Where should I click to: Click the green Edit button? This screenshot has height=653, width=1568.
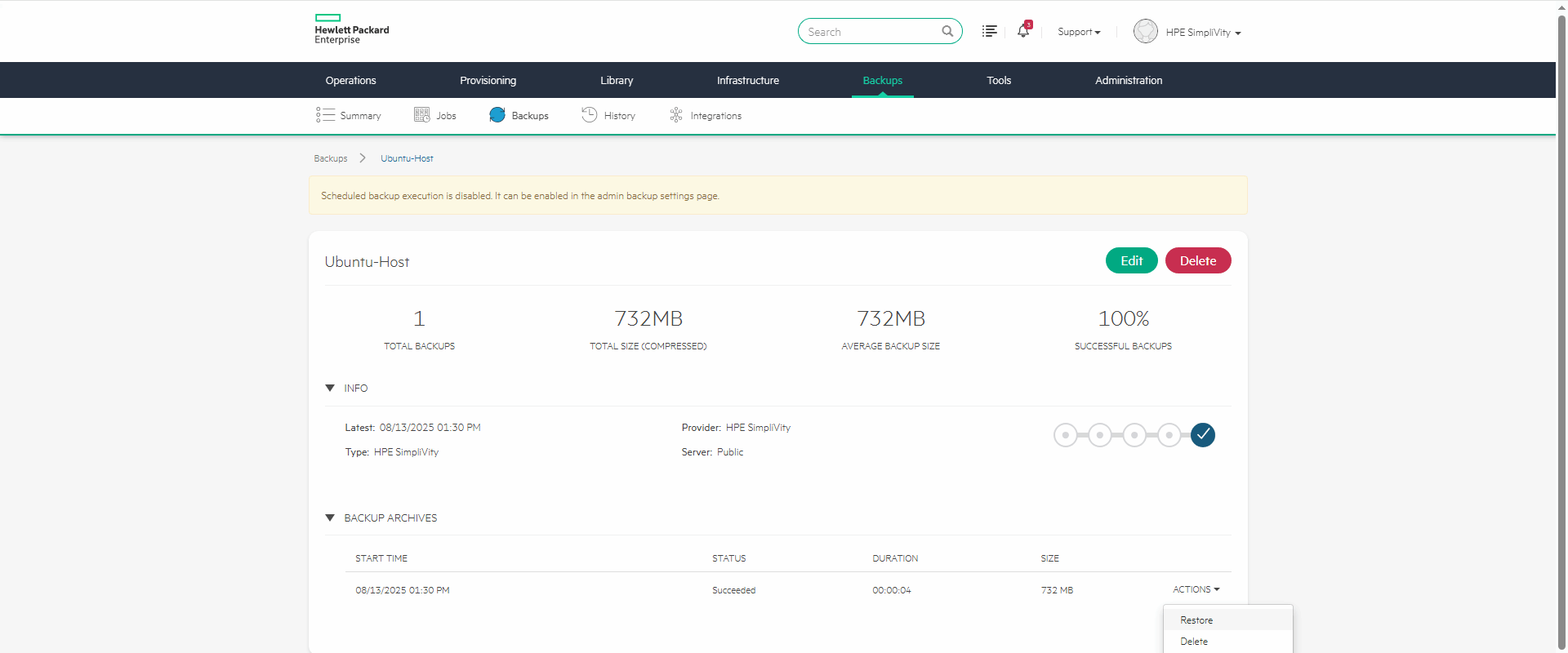tap(1131, 260)
